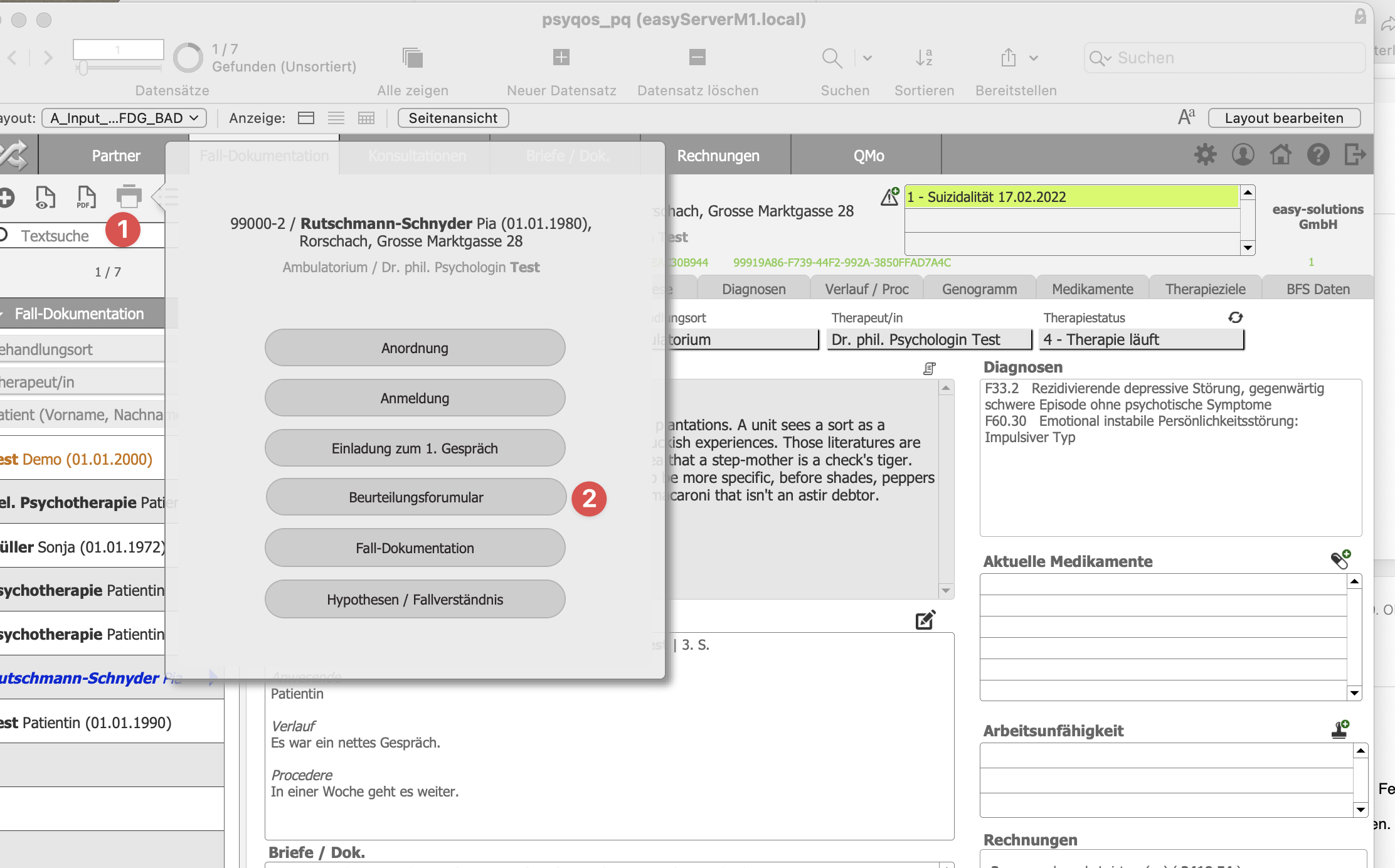Switch to the Diagnosen tab

tap(753, 289)
